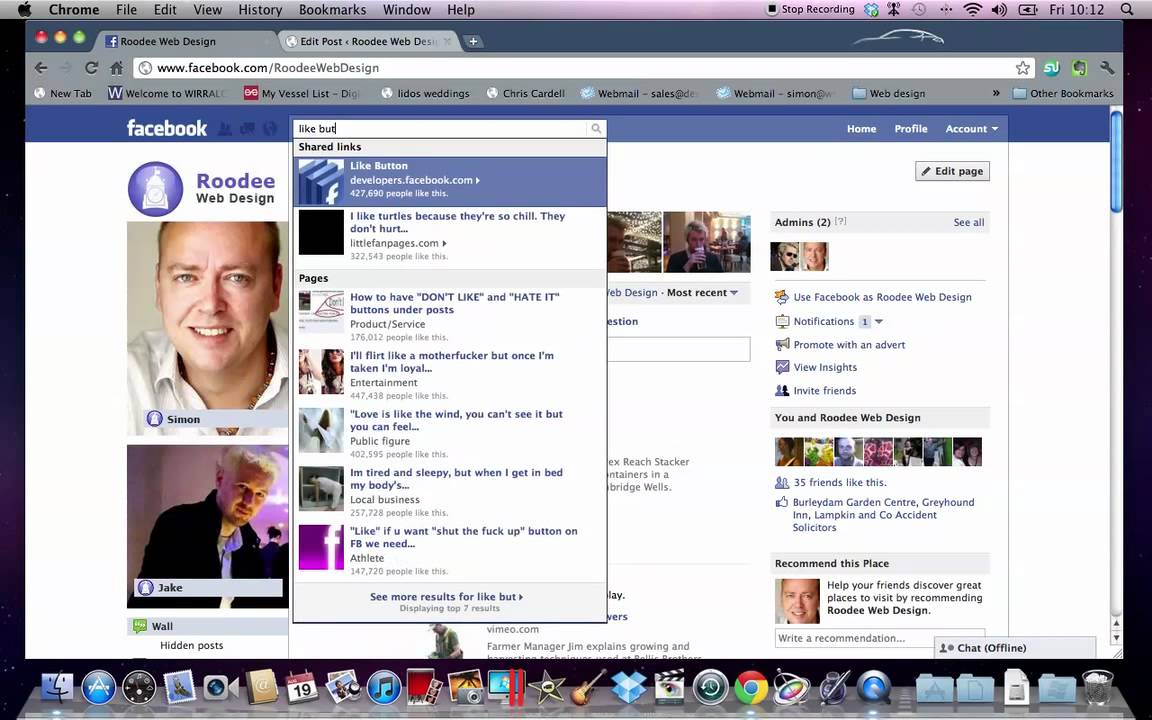This screenshot has height=720, width=1152.
Task: Open the I like turtles search result
Action: tap(450, 236)
